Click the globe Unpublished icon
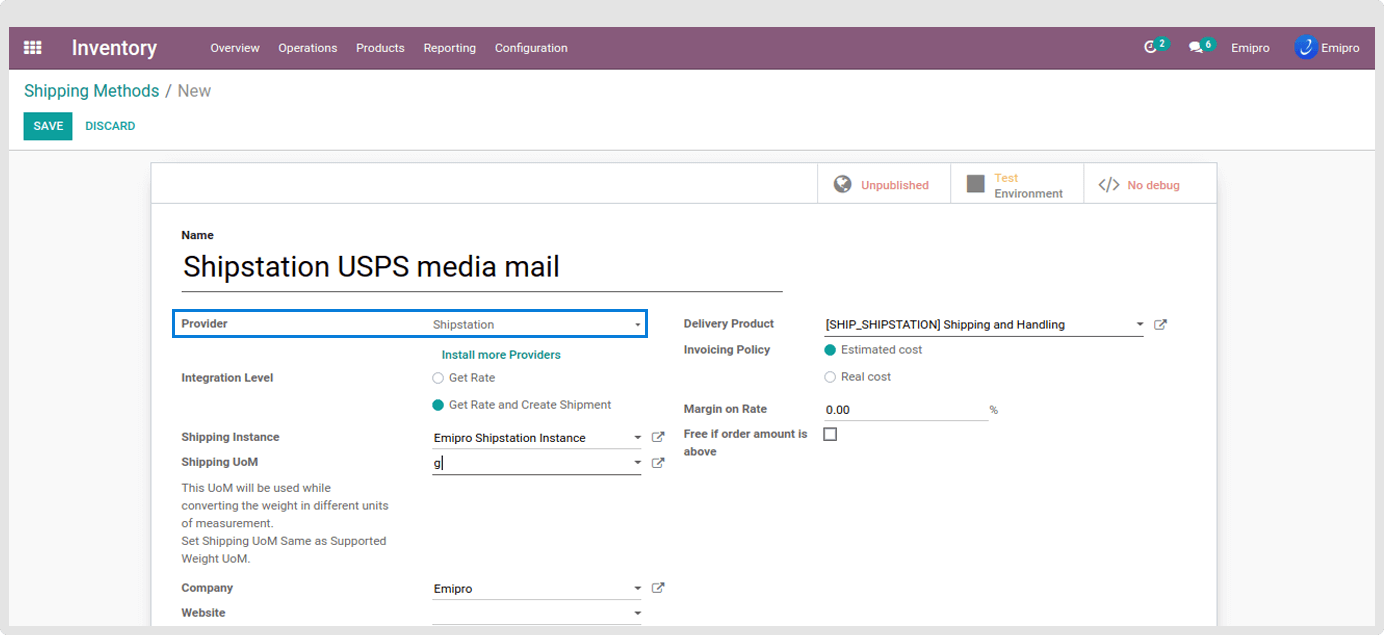The image size is (1384, 635). (x=843, y=184)
